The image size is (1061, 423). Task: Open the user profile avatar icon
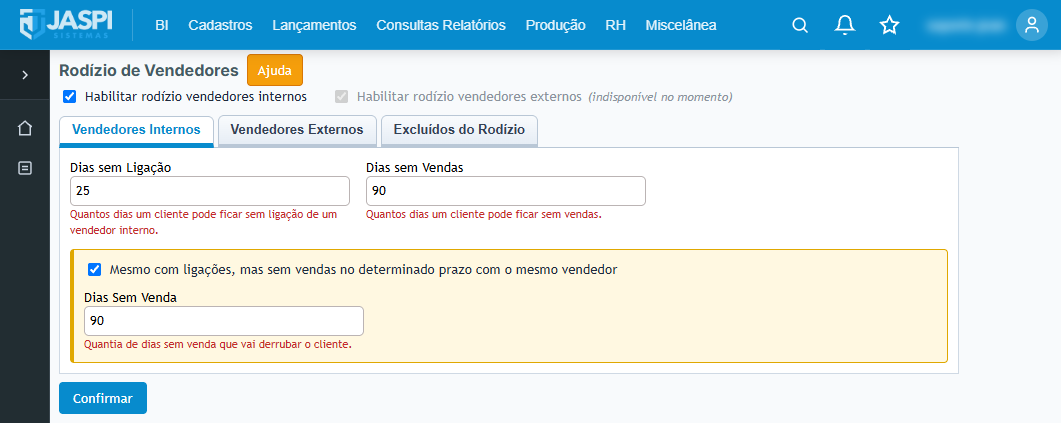[1032, 25]
